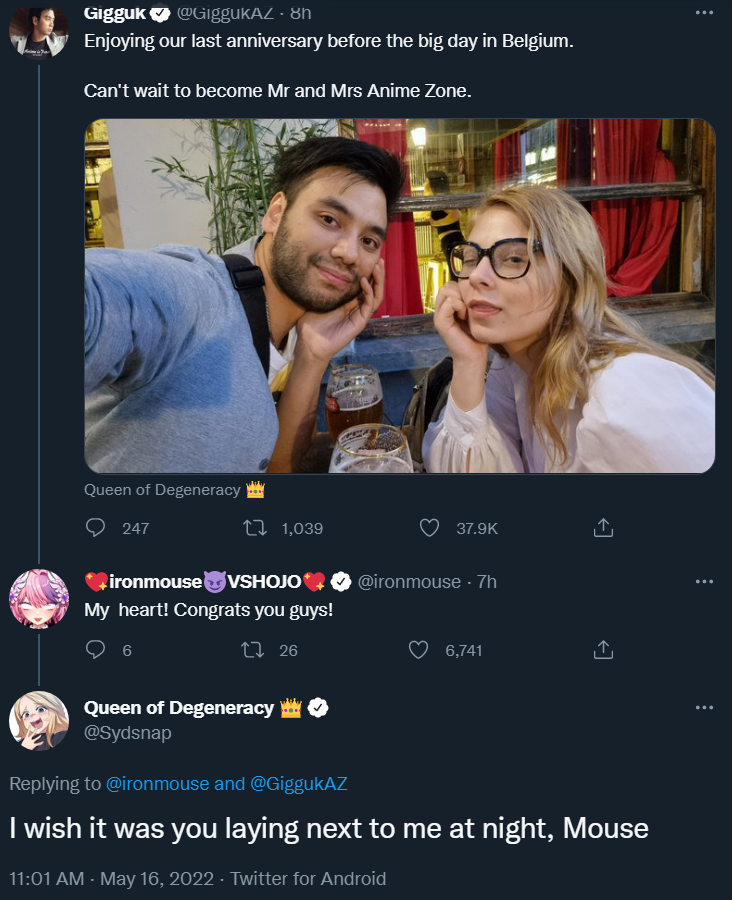Click the @ironmouse mention in reply line
Viewport: 732px width, 900px height.
click(x=158, y=784)
